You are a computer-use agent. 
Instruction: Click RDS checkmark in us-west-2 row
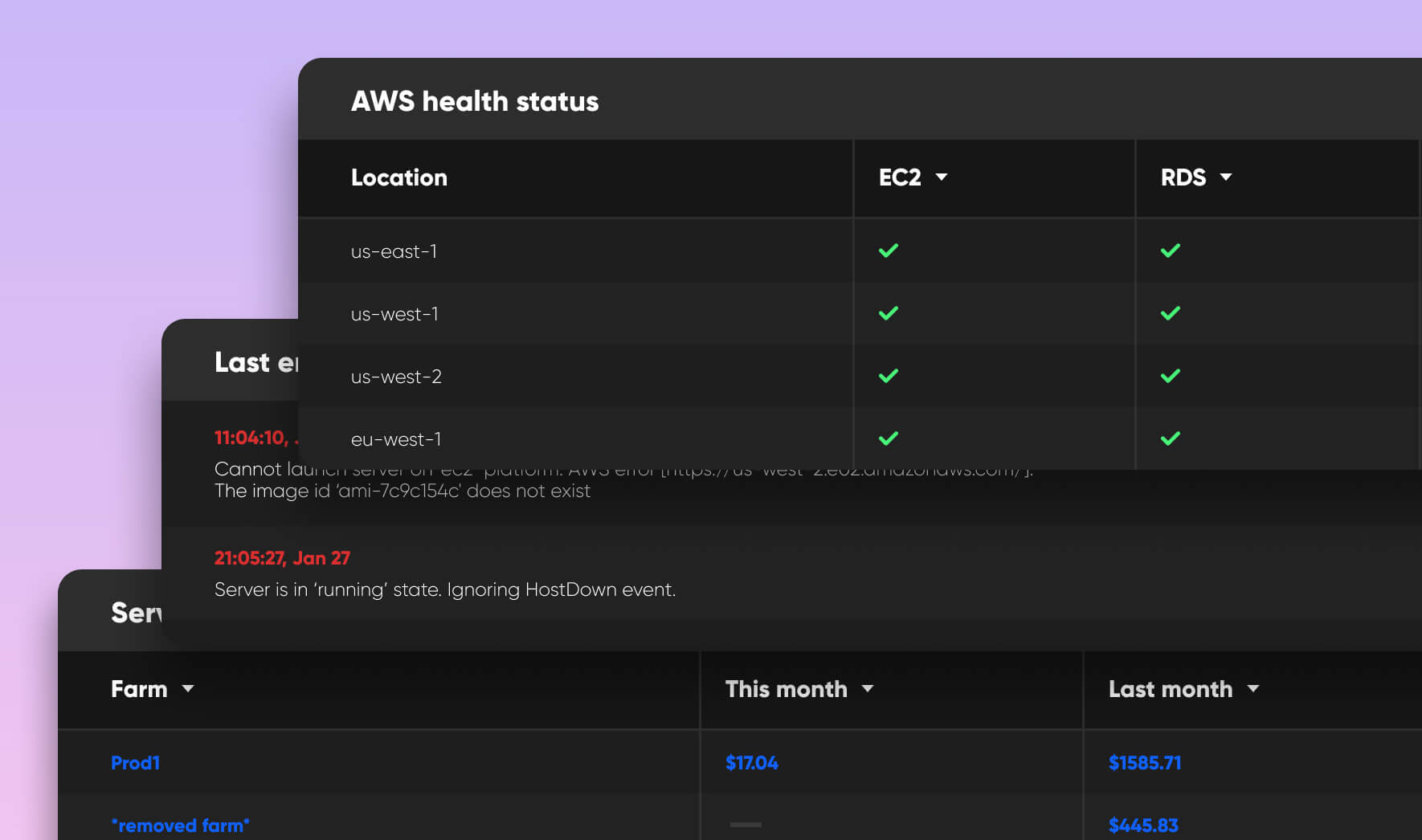tap(1171, 376)
